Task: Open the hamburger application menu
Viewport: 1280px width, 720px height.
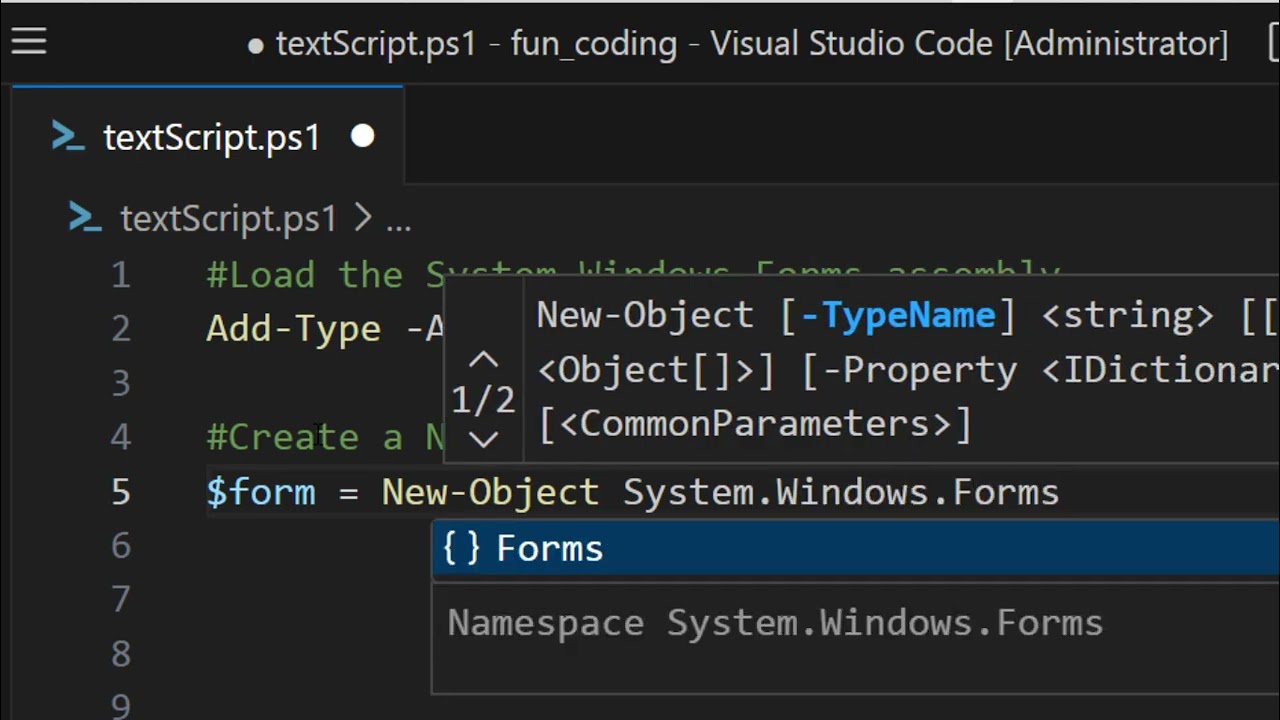Action: (29, 42)
